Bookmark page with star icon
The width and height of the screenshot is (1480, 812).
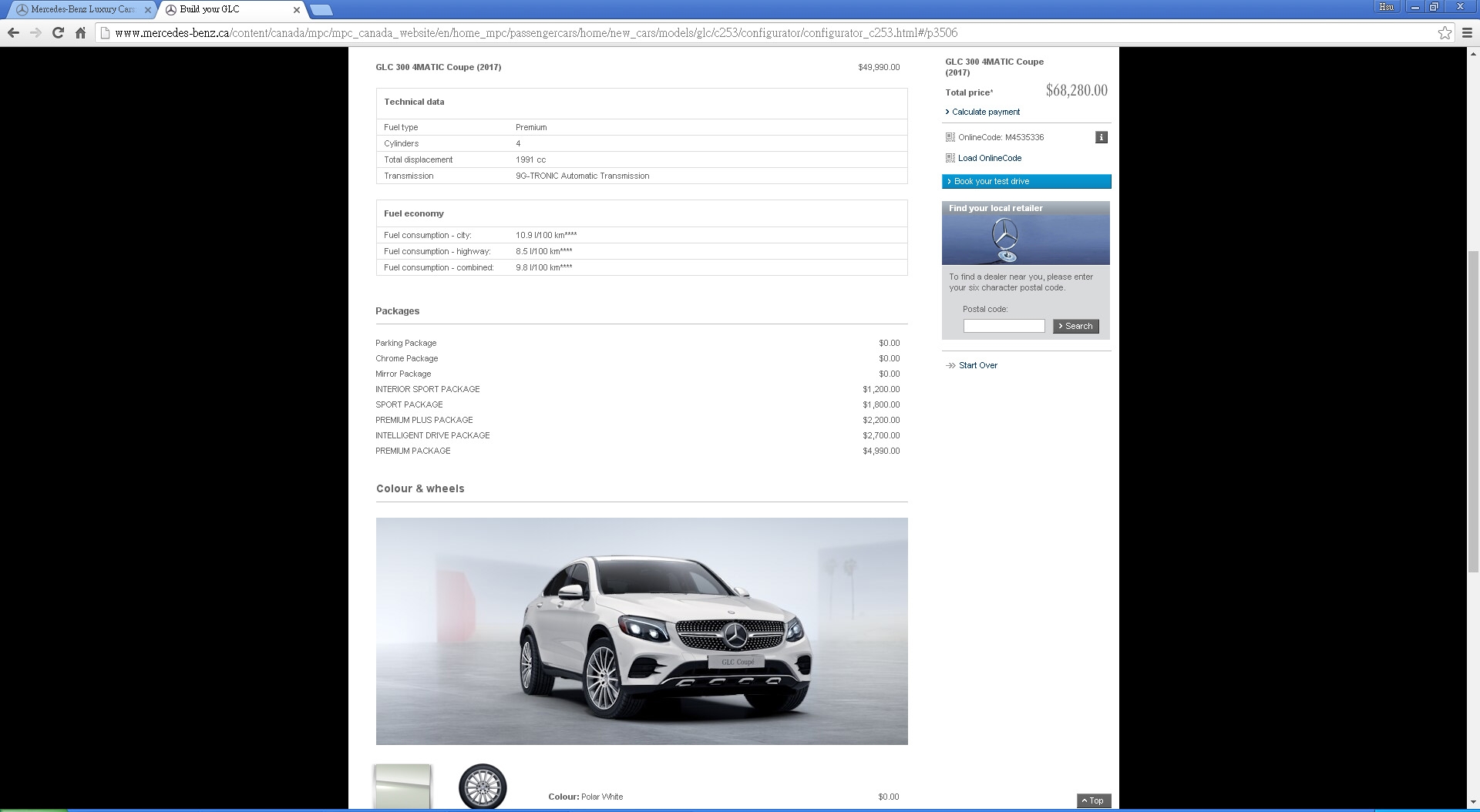pos(1445,32)
